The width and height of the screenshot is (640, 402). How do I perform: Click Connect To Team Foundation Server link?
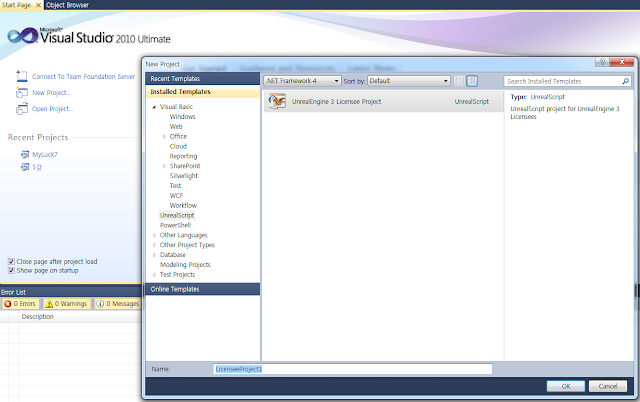click(83, 76)
